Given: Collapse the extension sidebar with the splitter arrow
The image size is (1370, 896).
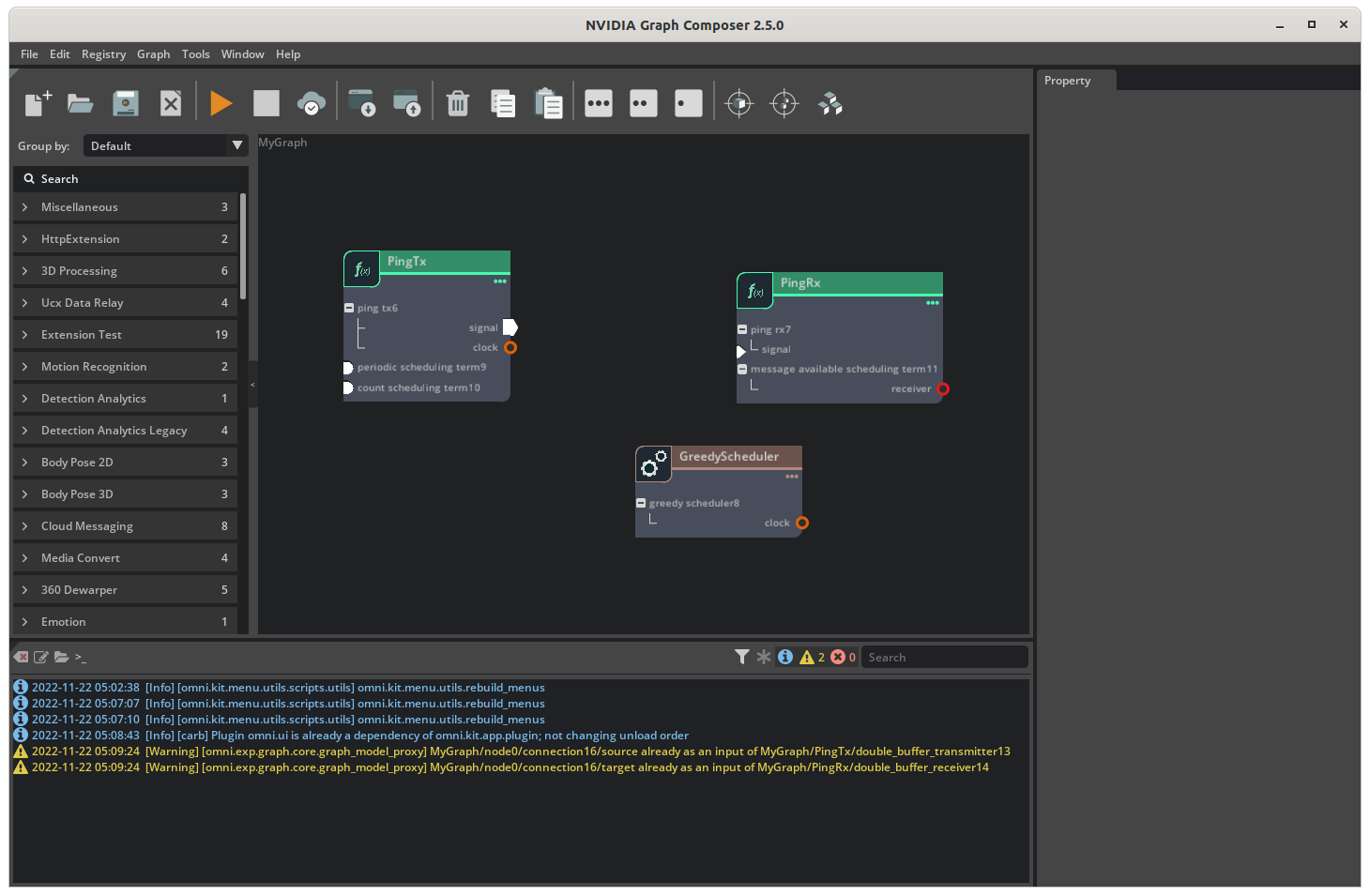Looking at the screenshot, I should coord(252,385).
